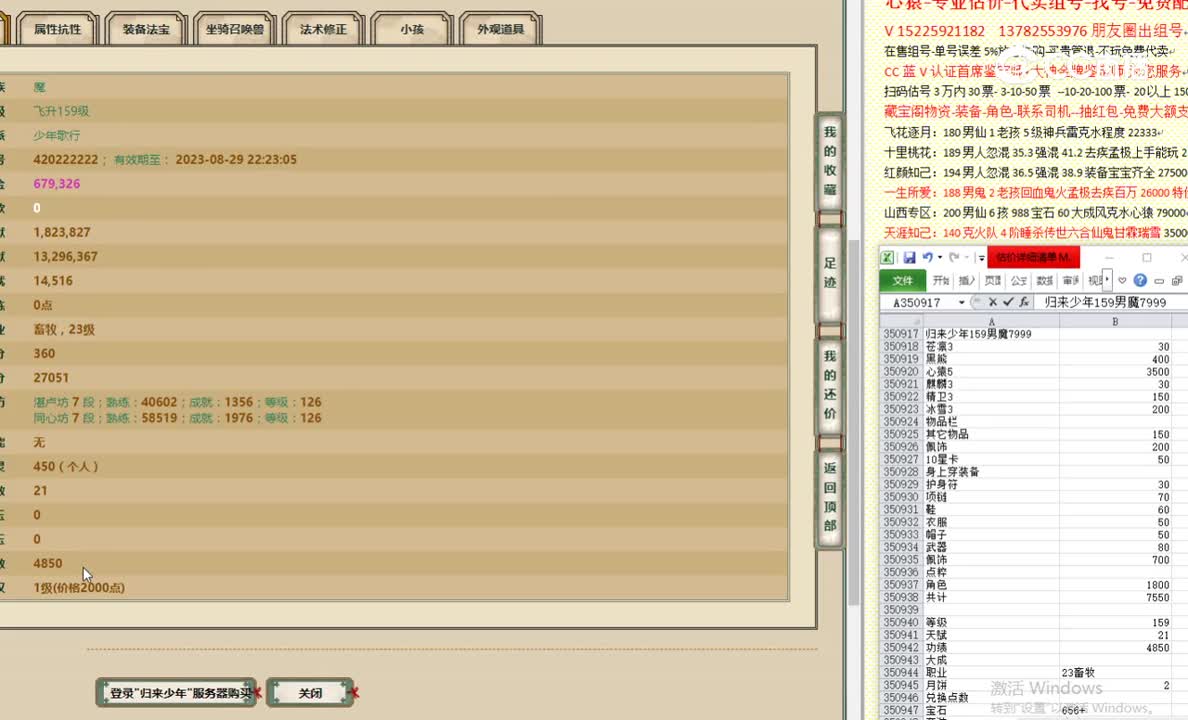Image resolution: width=1188 pixels, height=720 pixels.
Task: Confirm cell entry with the checkmark icon
Action: (x=1008, y=300)
